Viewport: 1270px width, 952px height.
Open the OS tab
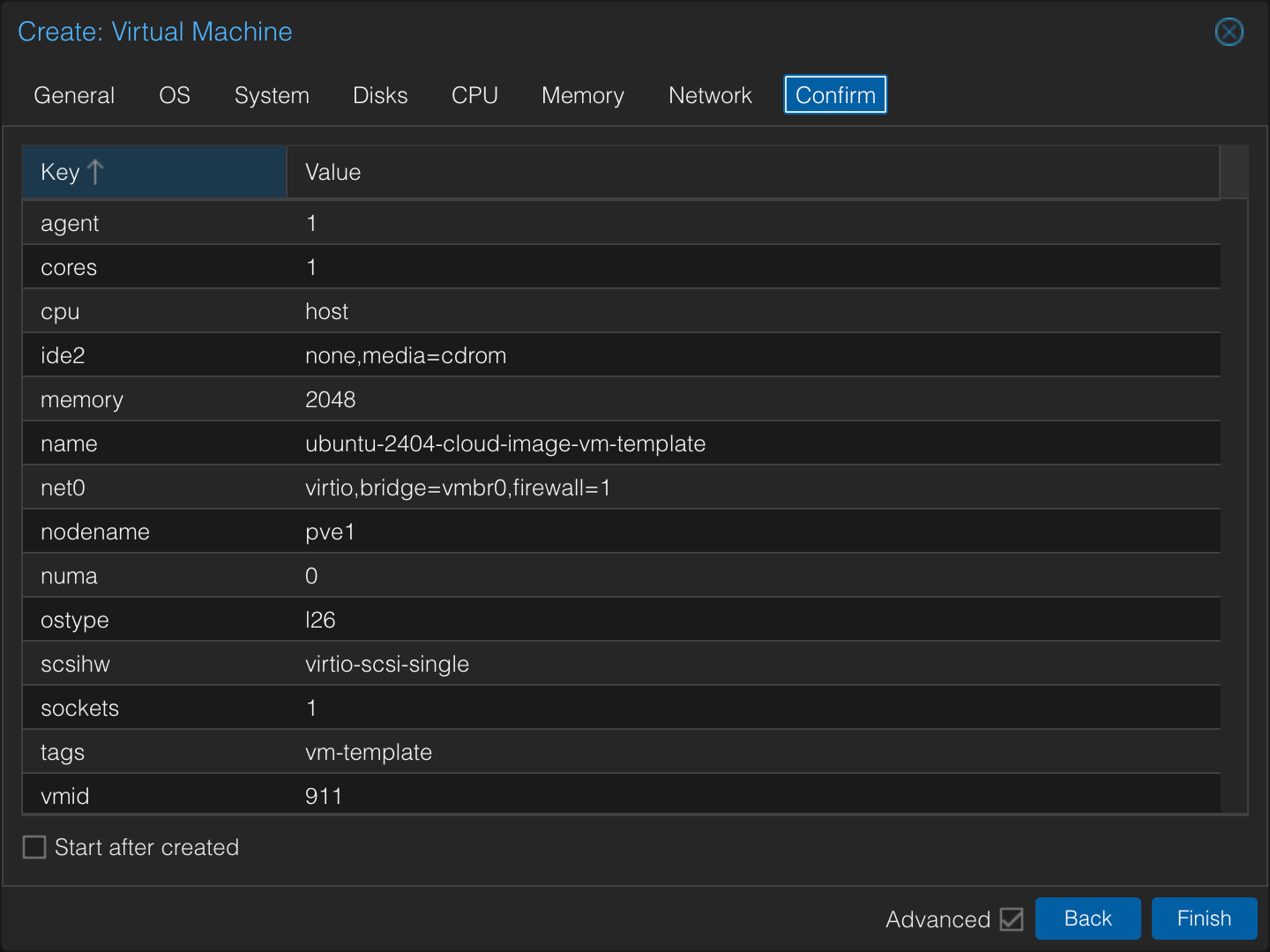pyautogui.click(x=175, y=95)
